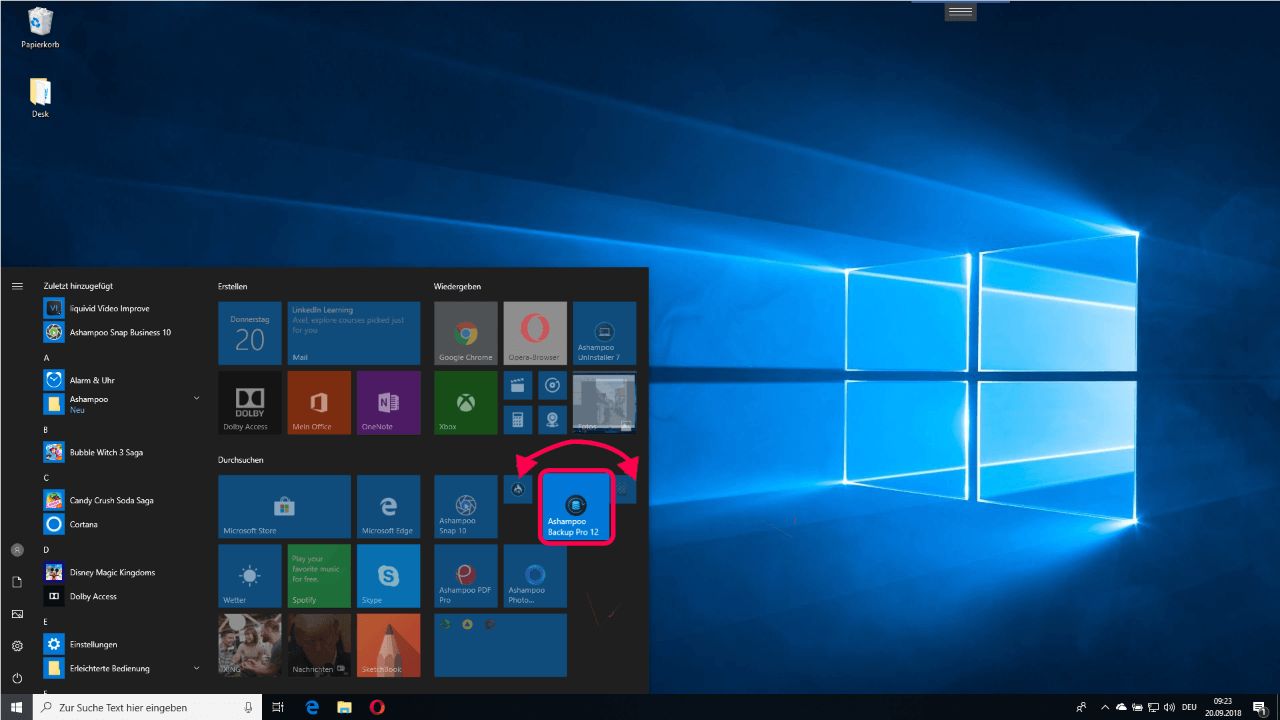The image size is (1280, 720).
Task: Open the Nachrichten news tile
Action: 319,645
